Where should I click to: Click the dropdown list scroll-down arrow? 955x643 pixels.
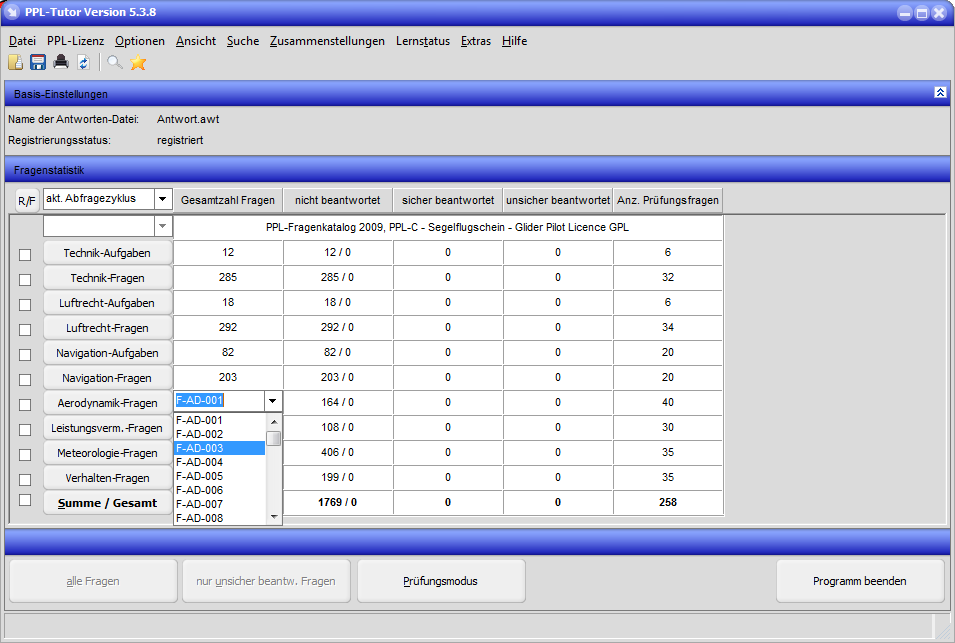click(274, 517)
